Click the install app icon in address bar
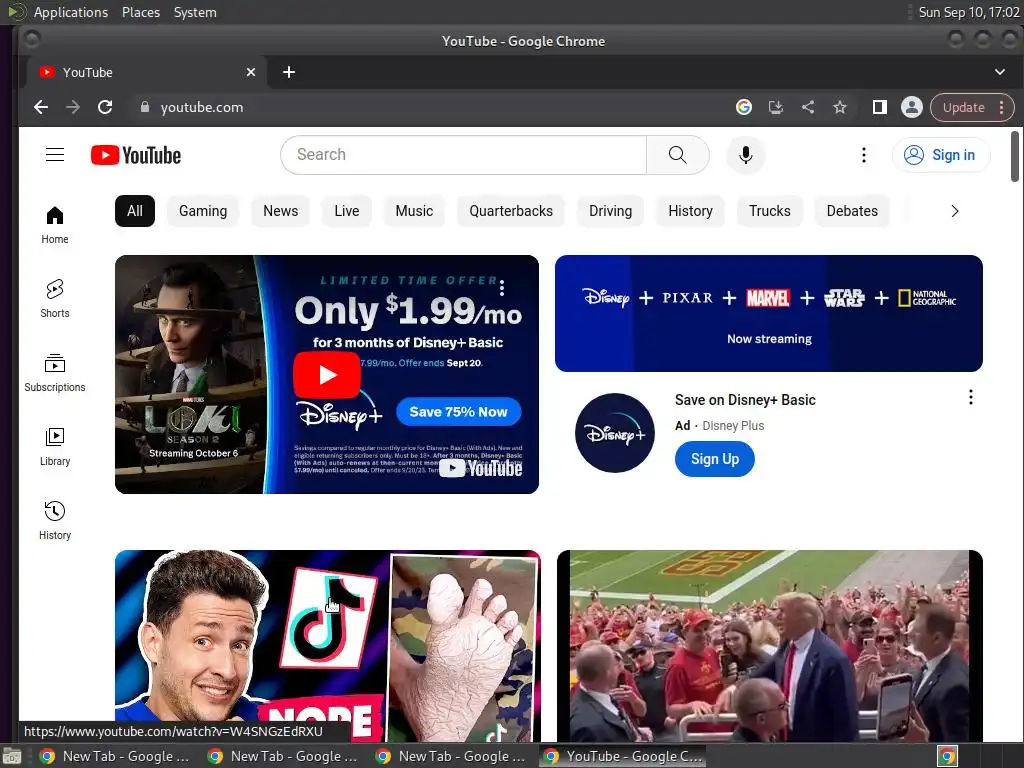 pyautogui.click(x=775, y=107)
